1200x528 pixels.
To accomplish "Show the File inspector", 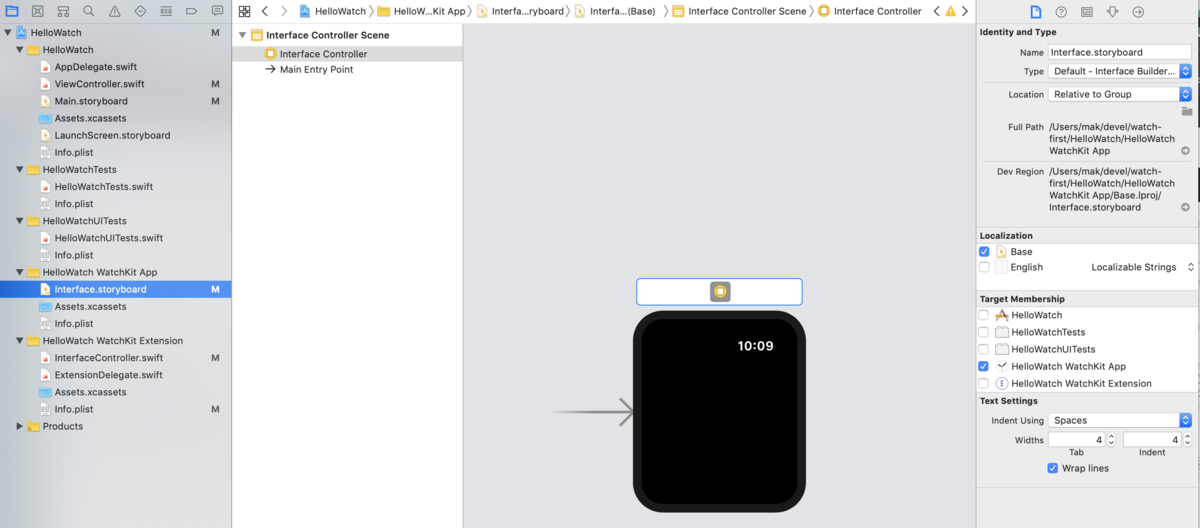I will (x=1035, y=11).
